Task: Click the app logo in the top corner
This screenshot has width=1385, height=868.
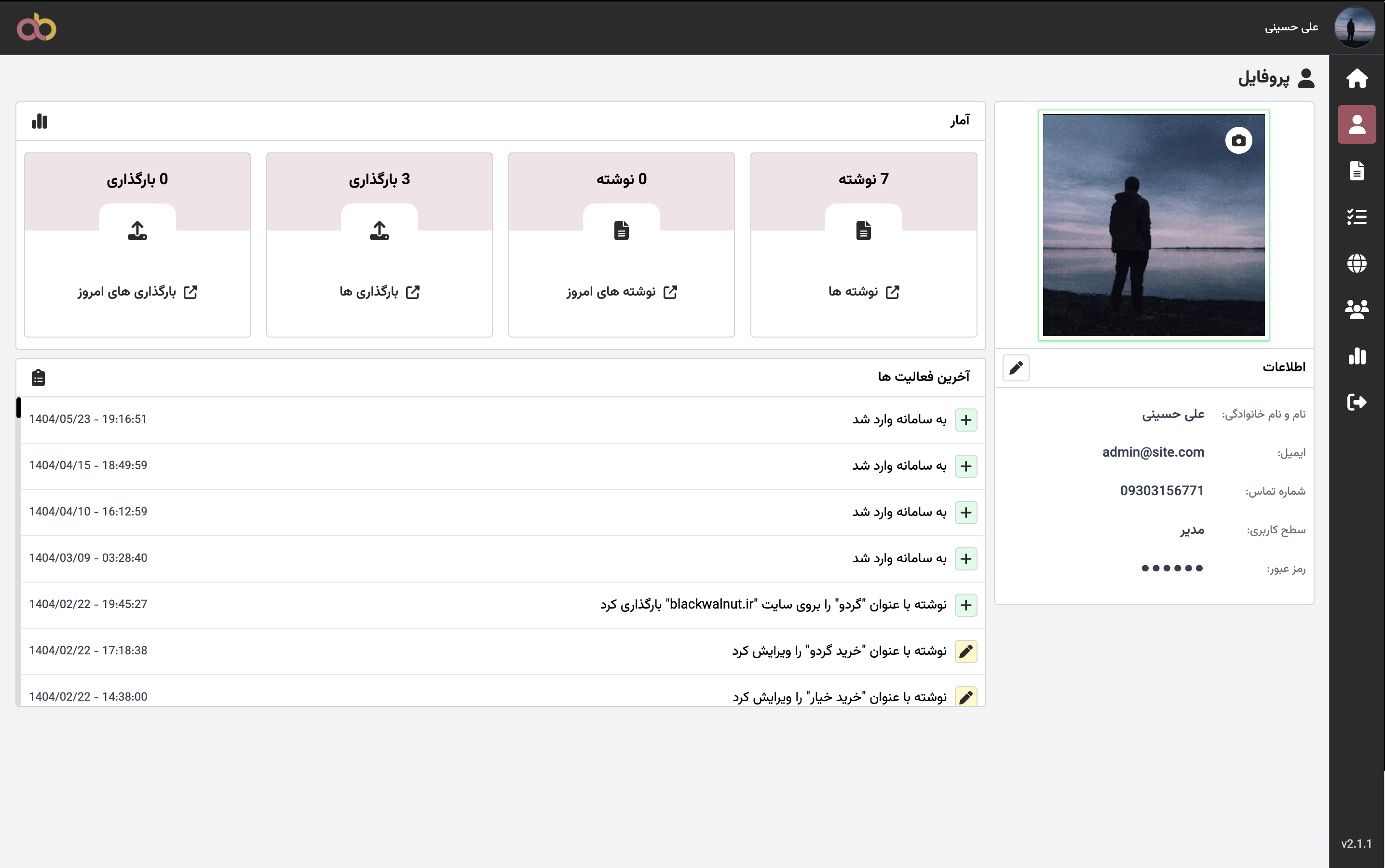Action: click(37, 27)
